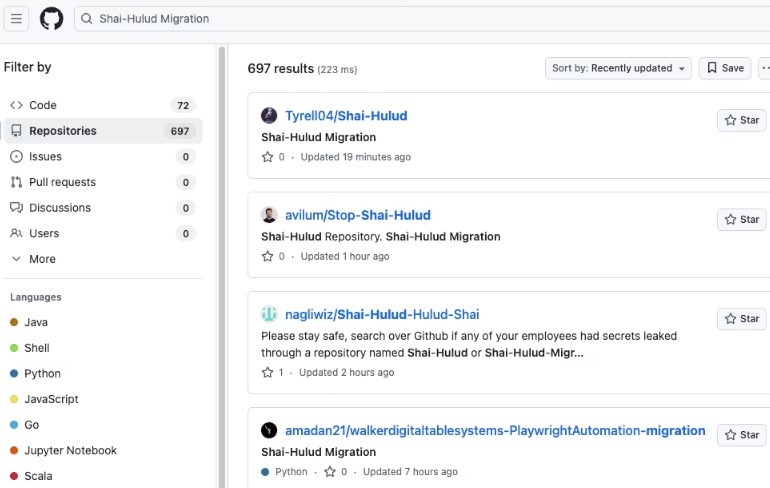Click the 'Filter by' heading
This screenshot has width=770, height=488.
28,67
